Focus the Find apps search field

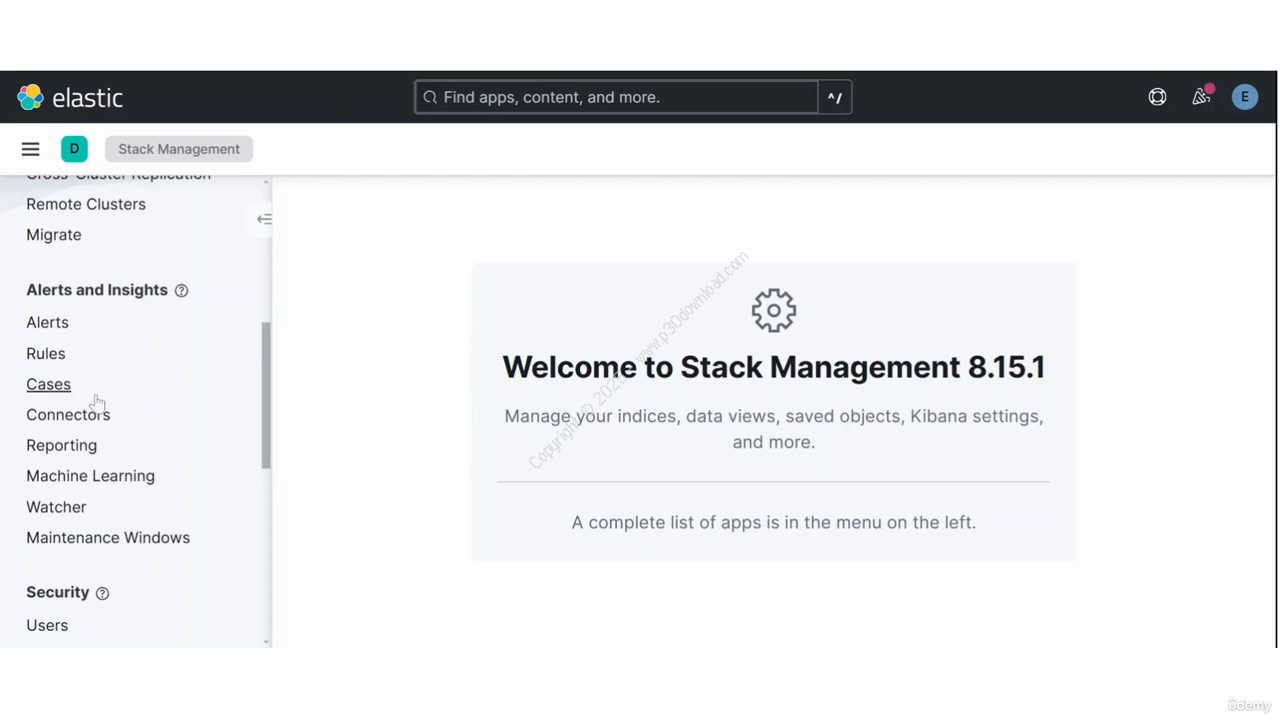[617, 97]
